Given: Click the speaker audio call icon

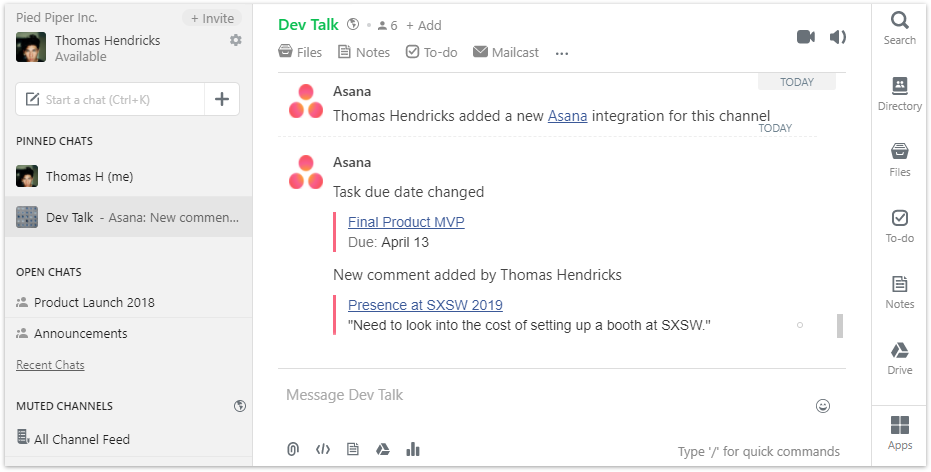Looking at the screenshot, I should (838, 37).
